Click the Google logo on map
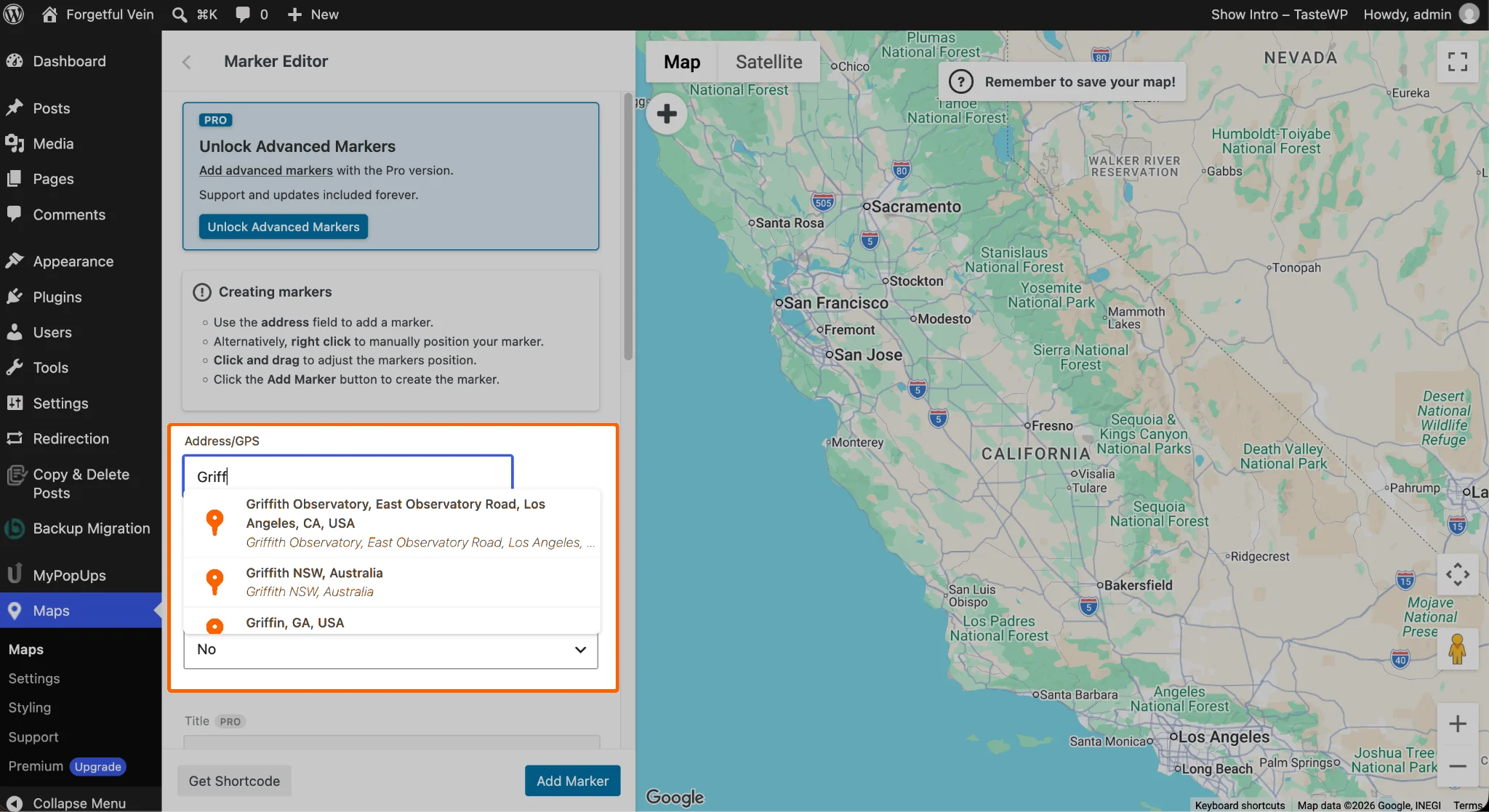 [x=675, y=797]
